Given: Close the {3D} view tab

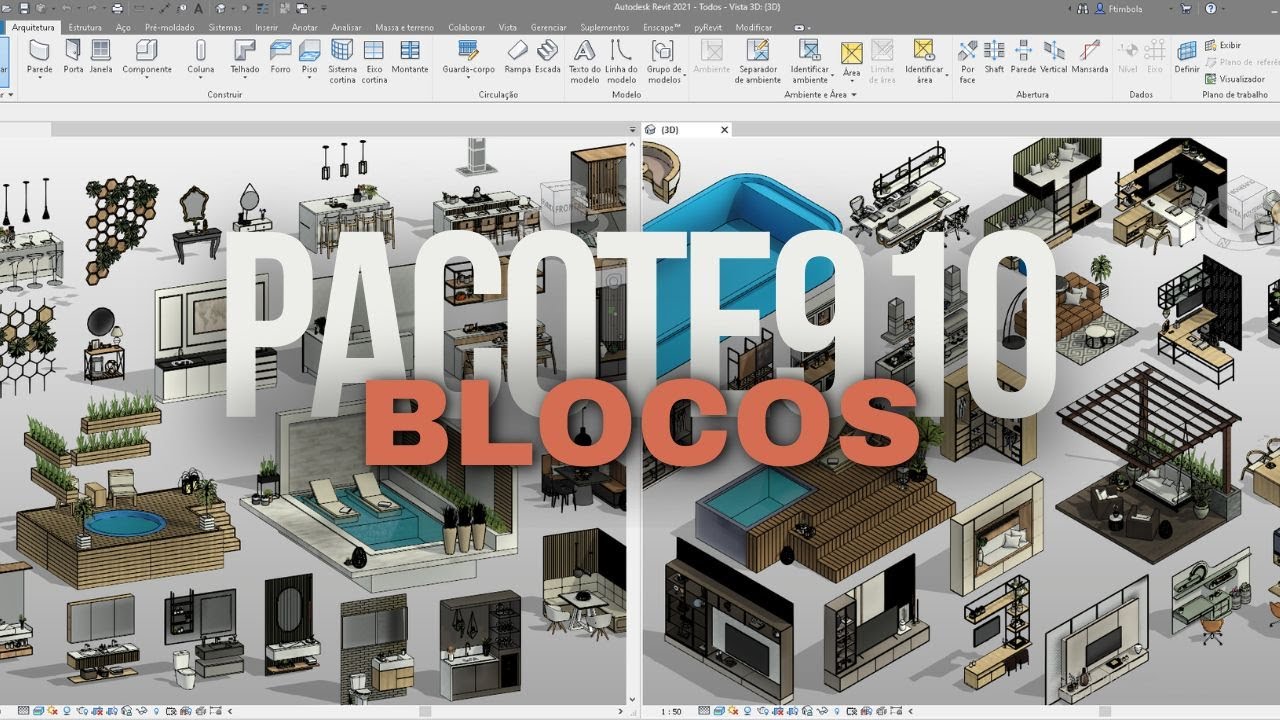Looking at the screenshot, I should click(x=725, y=129).
